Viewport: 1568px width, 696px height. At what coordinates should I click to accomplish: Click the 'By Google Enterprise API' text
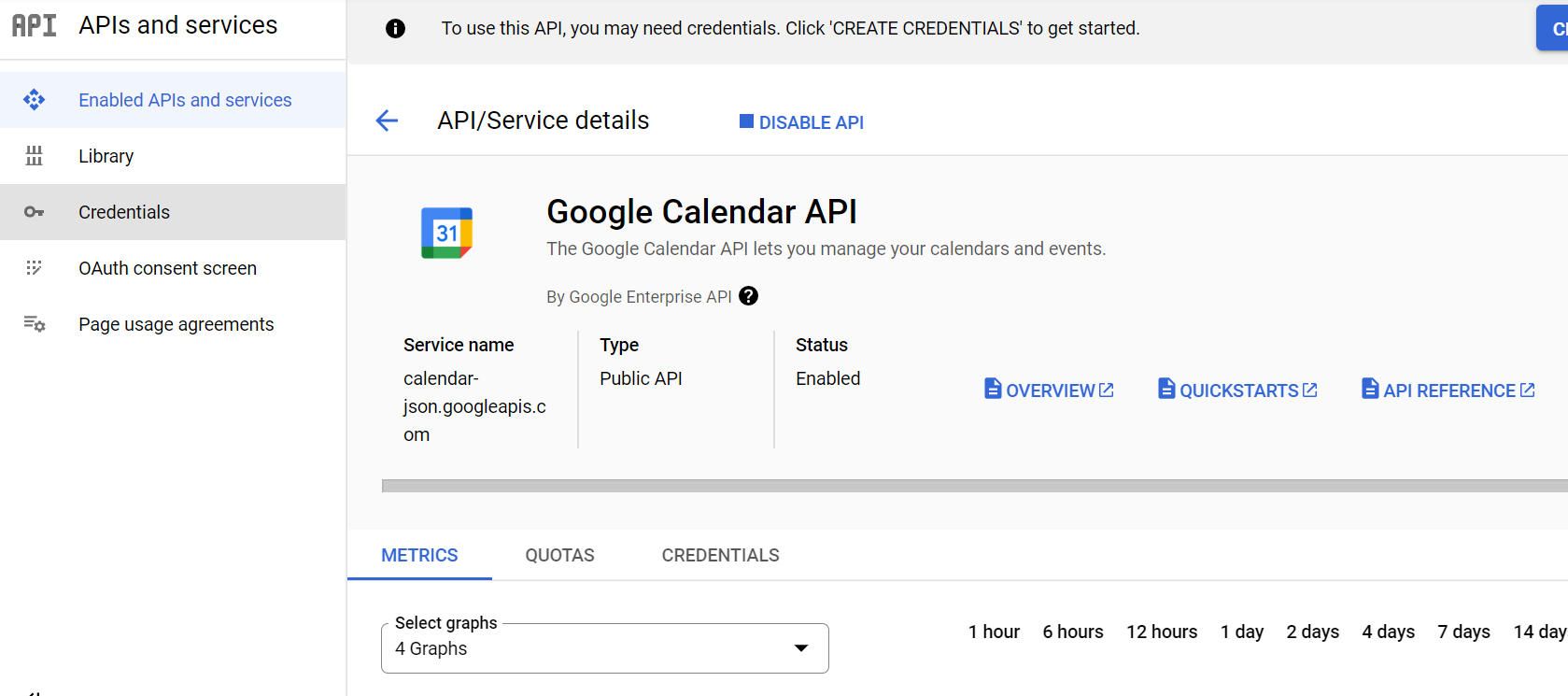(639, 297)
